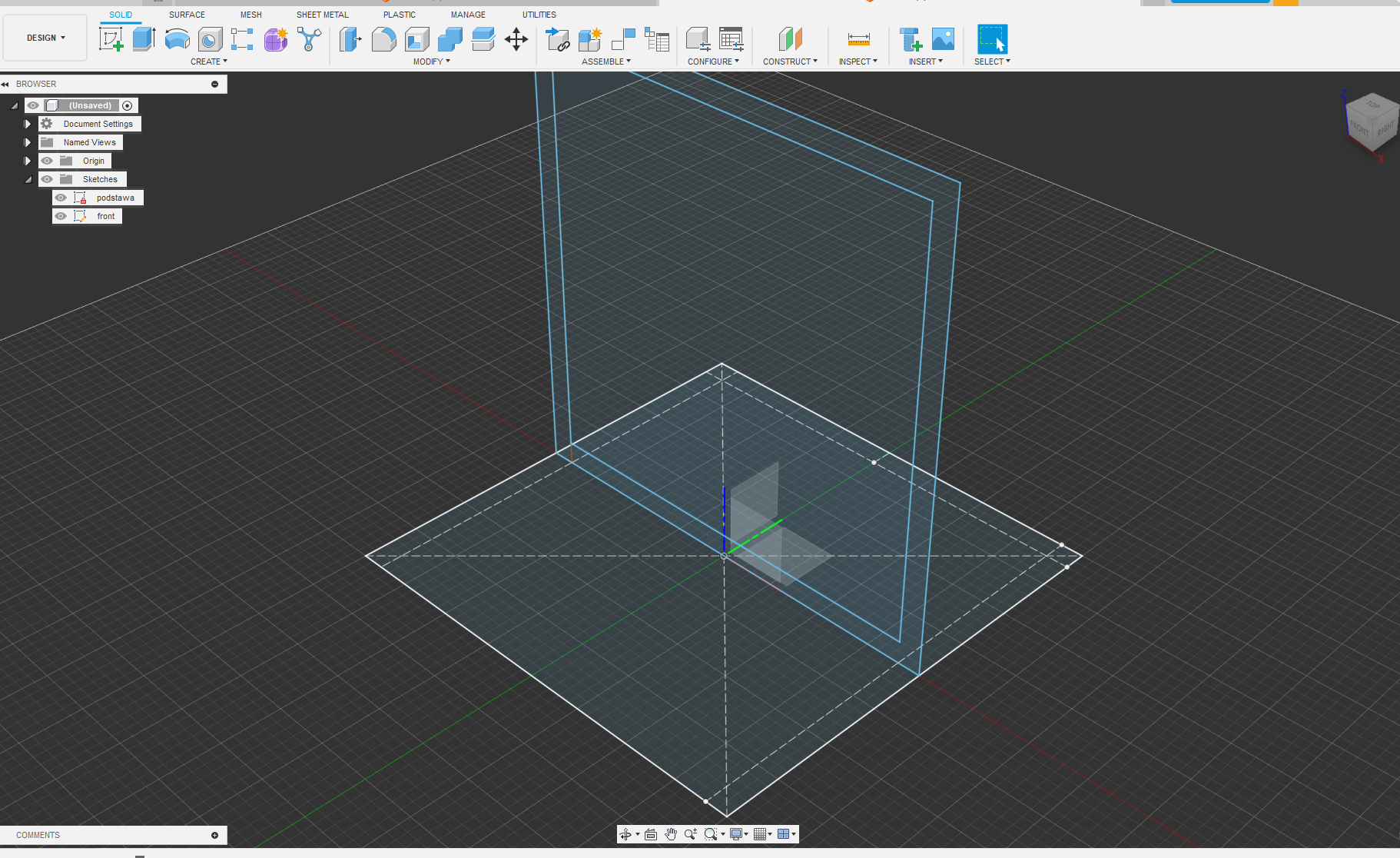Image resolution: width=1400 pixels, height=858 pixels.
Task: Open the Create Form tool
Action: click(x=276, y=39)
